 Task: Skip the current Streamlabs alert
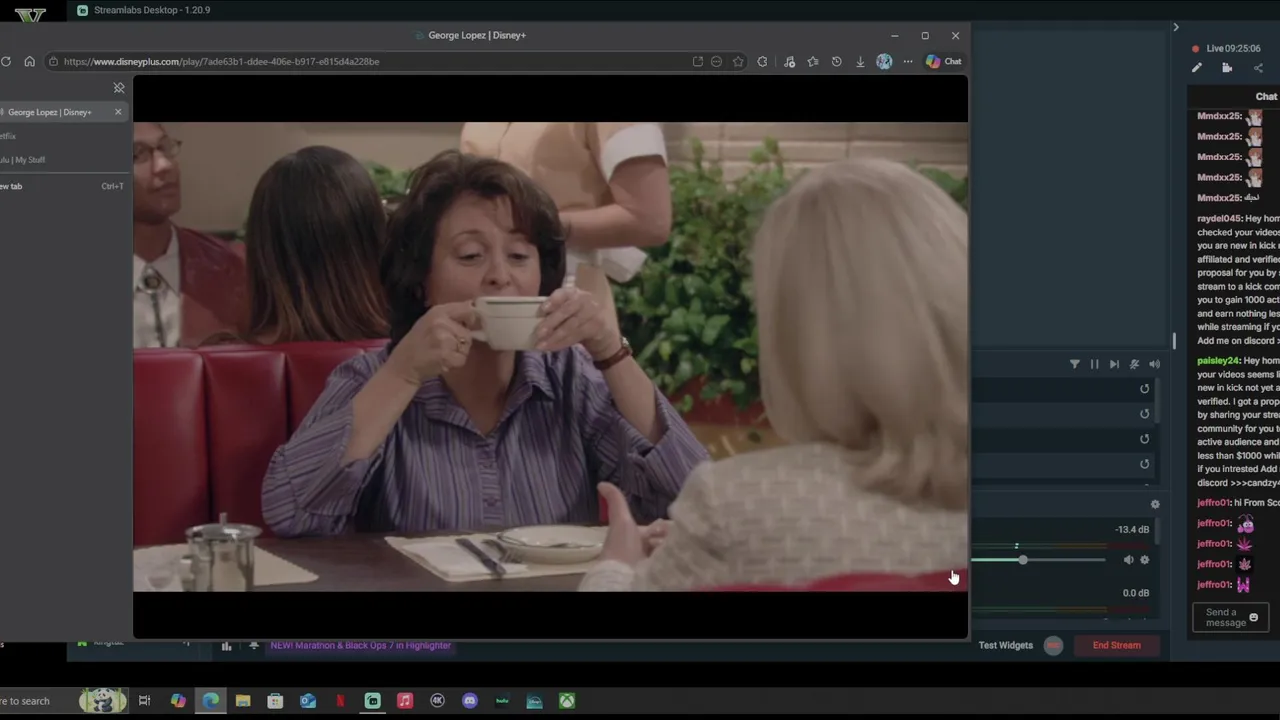click(1114, 364)
